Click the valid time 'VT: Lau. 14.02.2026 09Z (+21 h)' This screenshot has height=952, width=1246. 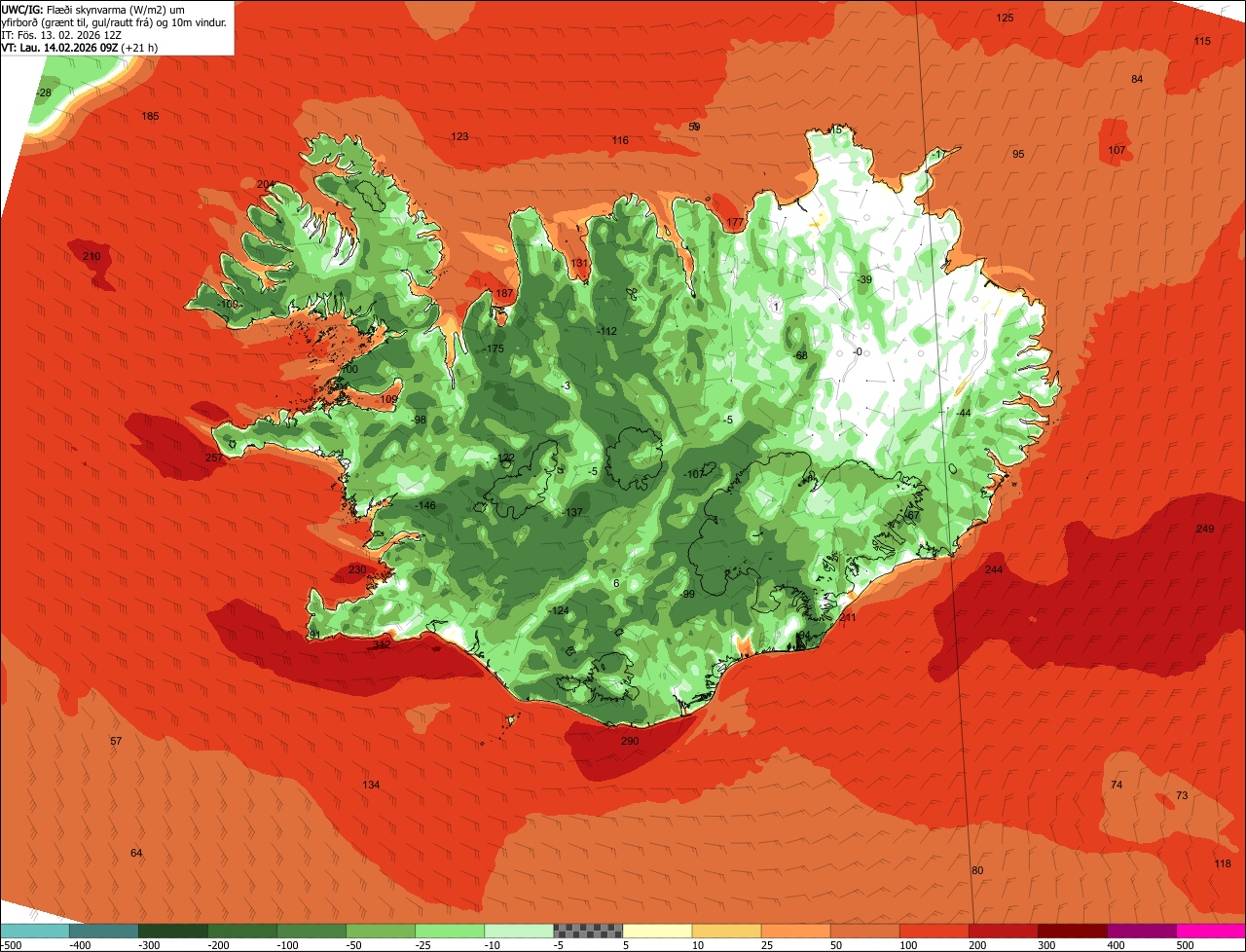(x=80, y=47)
